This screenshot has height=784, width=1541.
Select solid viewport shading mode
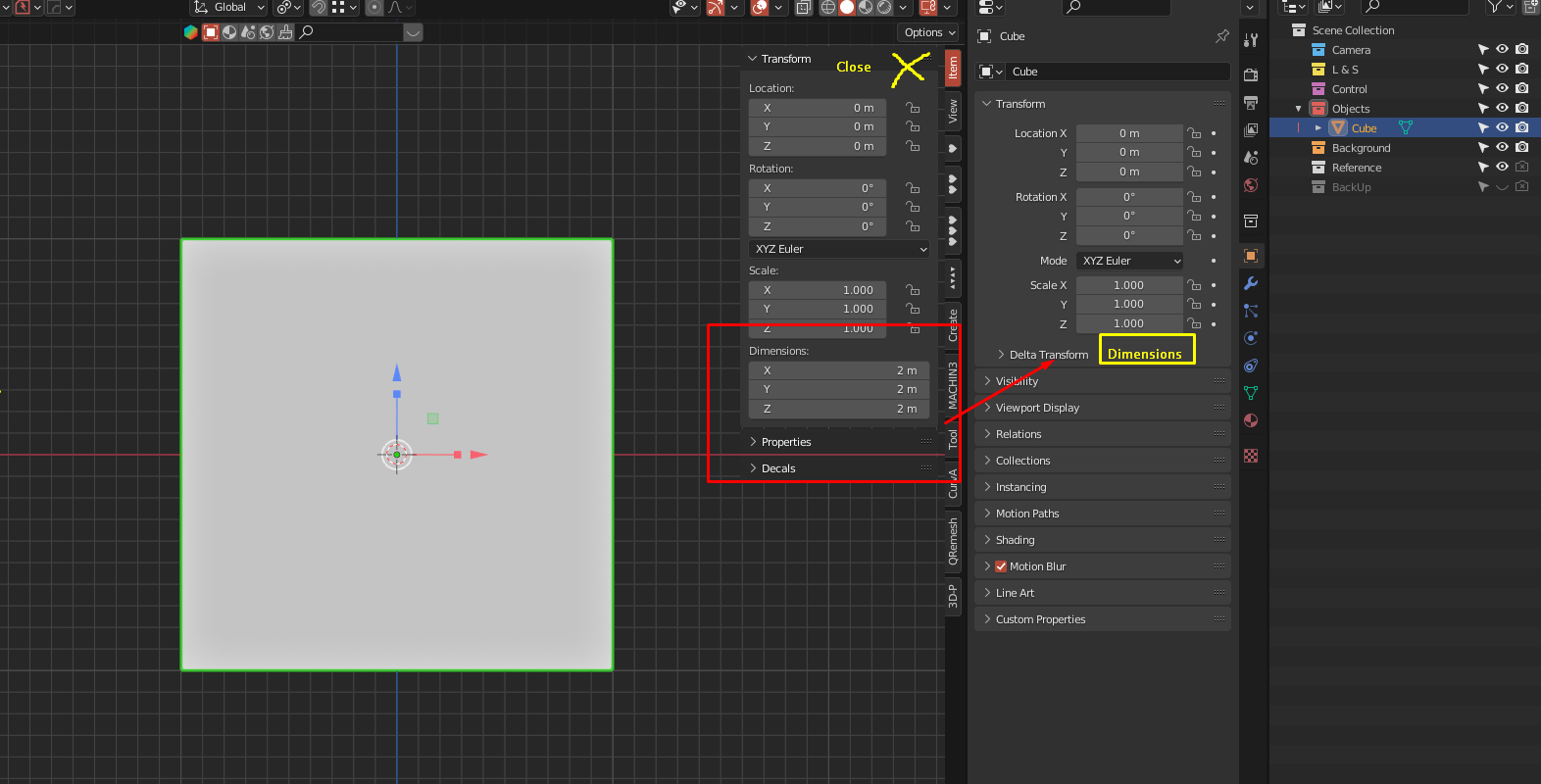point(847,7)
